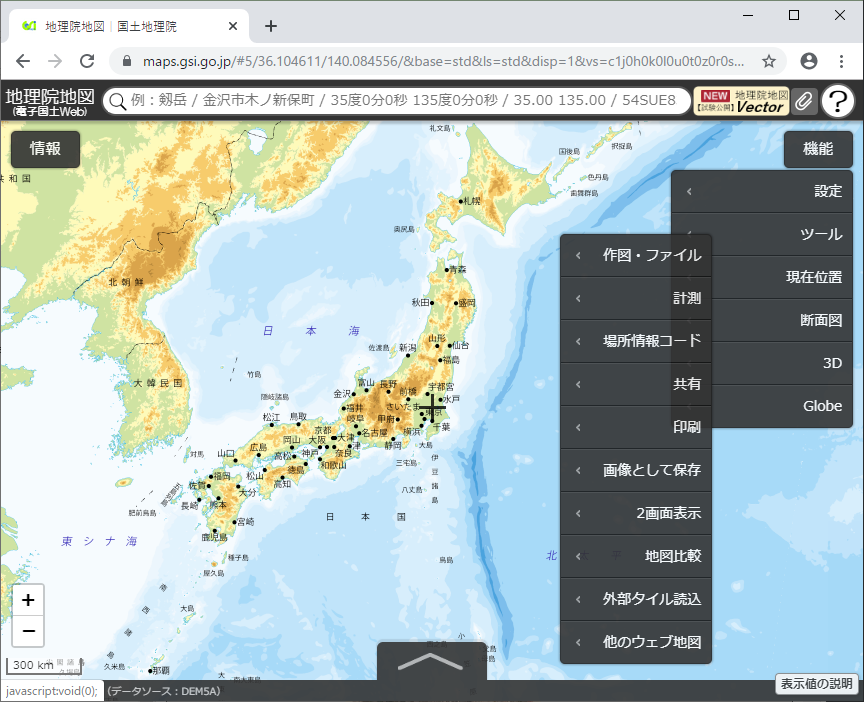
Task: Click the 大韓民国 label on map
Action: (x=158, y=383)
